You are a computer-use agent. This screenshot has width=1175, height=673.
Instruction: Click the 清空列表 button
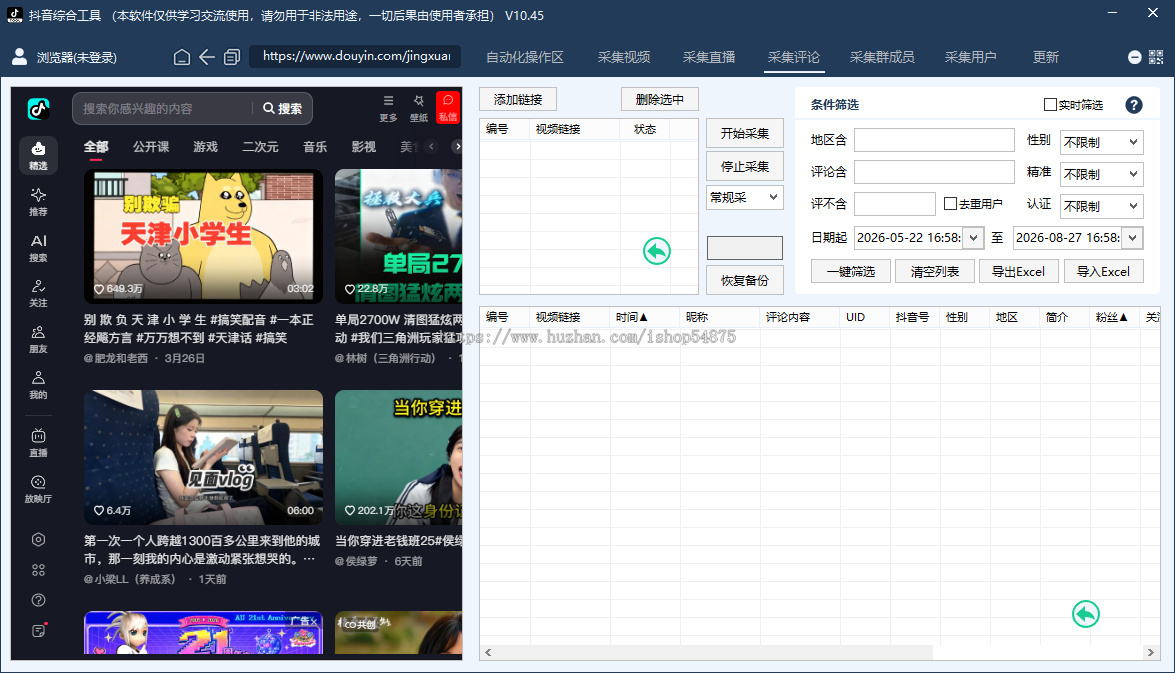934,271
